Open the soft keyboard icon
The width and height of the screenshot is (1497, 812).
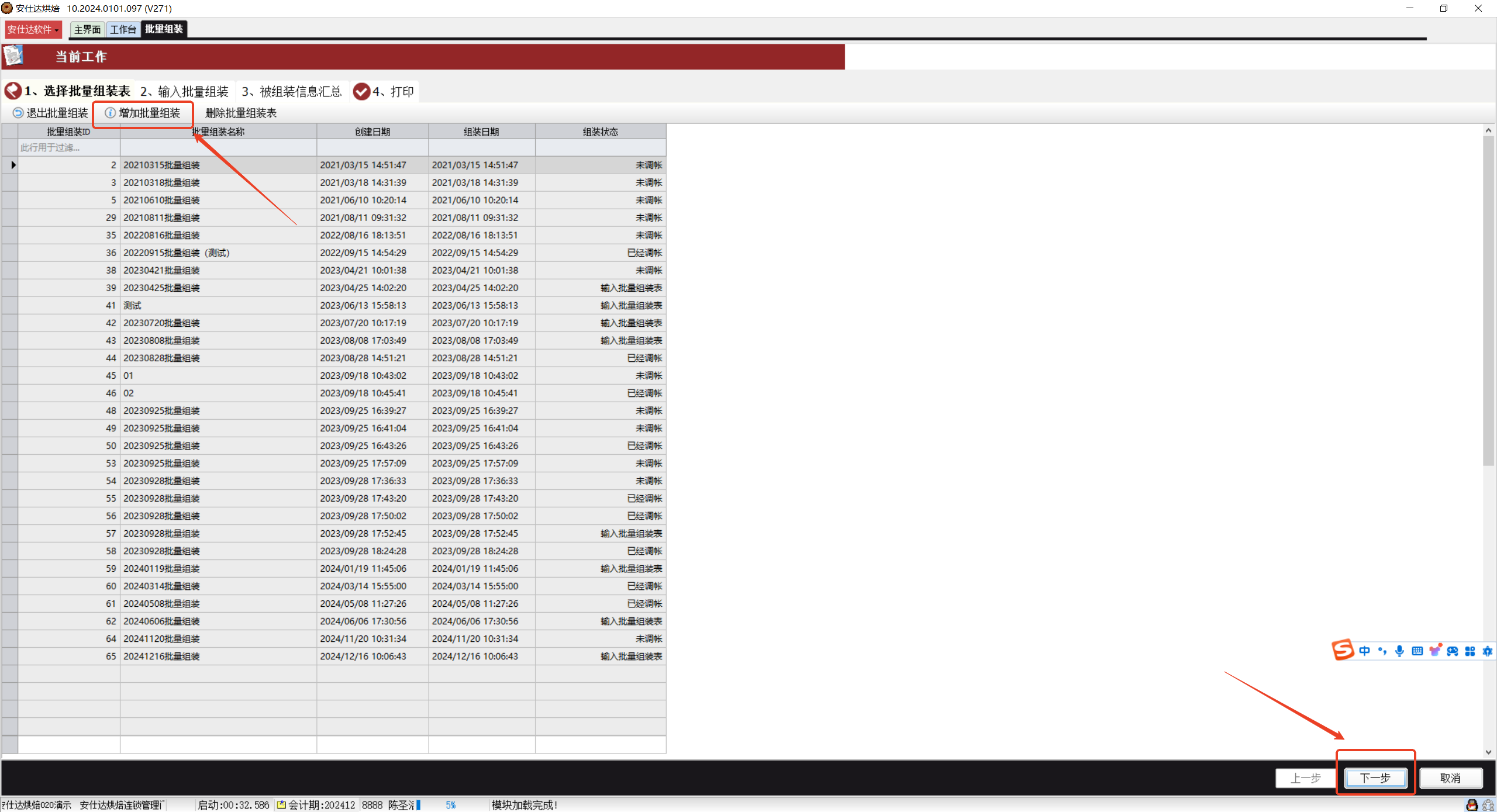(1417, 651)
